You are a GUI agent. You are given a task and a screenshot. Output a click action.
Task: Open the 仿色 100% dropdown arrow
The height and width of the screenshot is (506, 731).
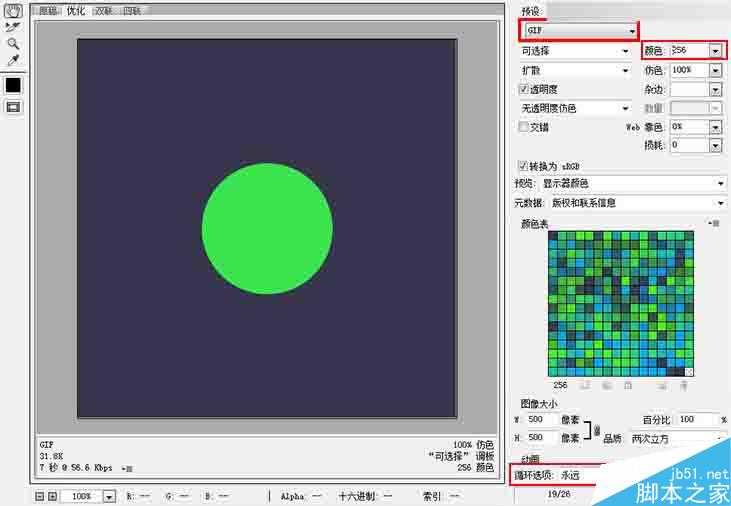pos(715,70)
